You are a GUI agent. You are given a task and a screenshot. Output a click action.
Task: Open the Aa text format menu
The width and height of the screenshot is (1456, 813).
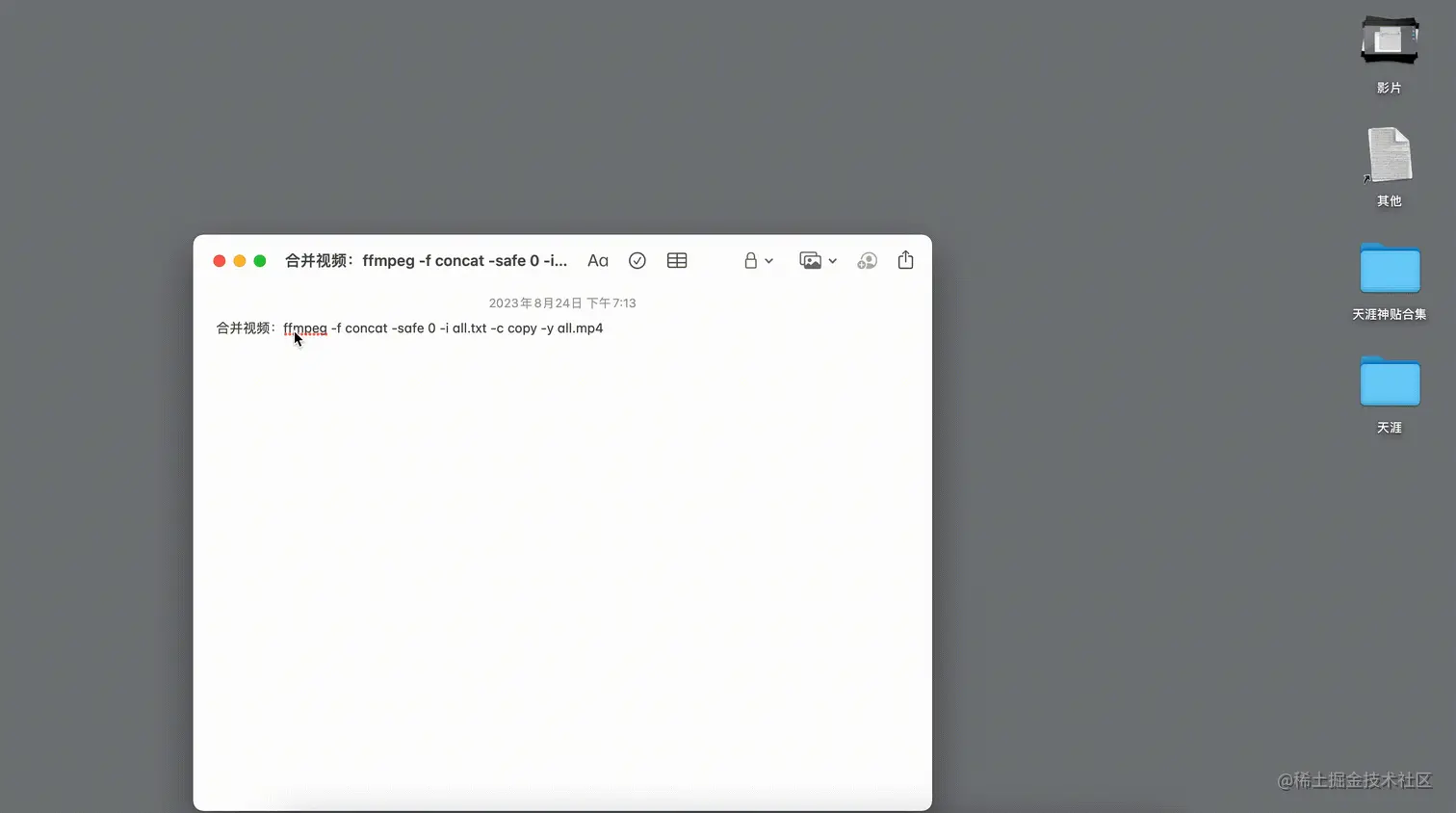(x=598, y=261)
